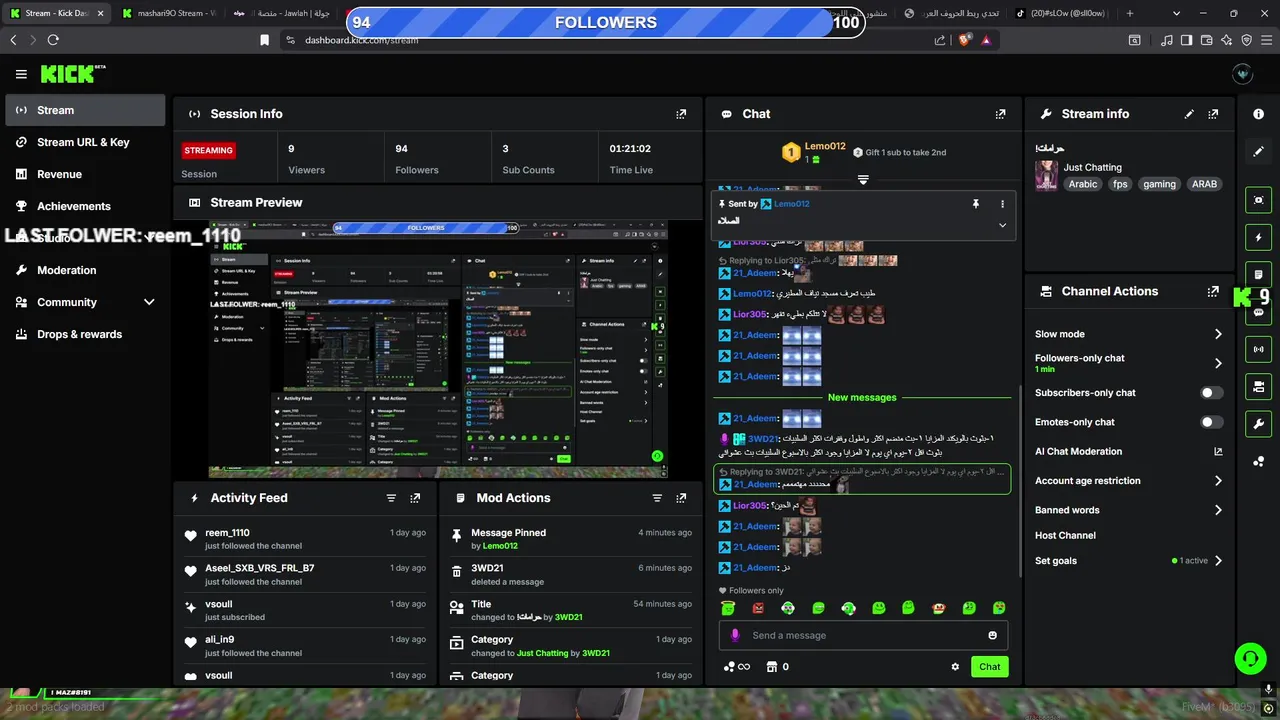1280x720 pixels.
Task: Open Drops & rewards page
Action: pyautogui.click(x=85, y=334)
